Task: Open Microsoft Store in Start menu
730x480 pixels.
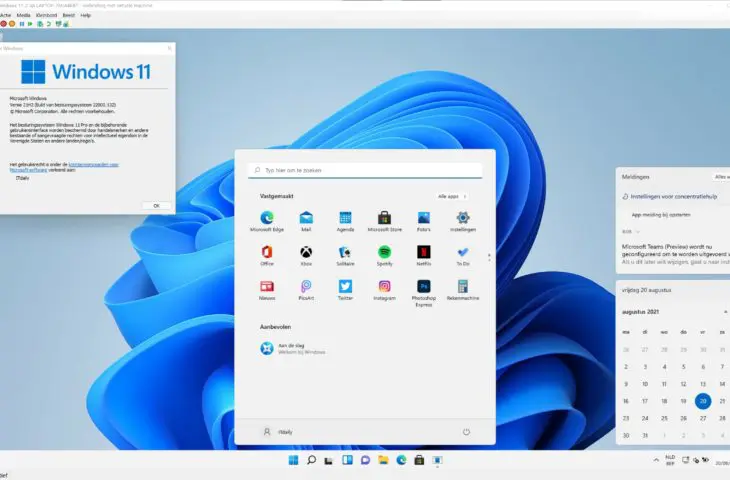Action: [x=385, y=221]
